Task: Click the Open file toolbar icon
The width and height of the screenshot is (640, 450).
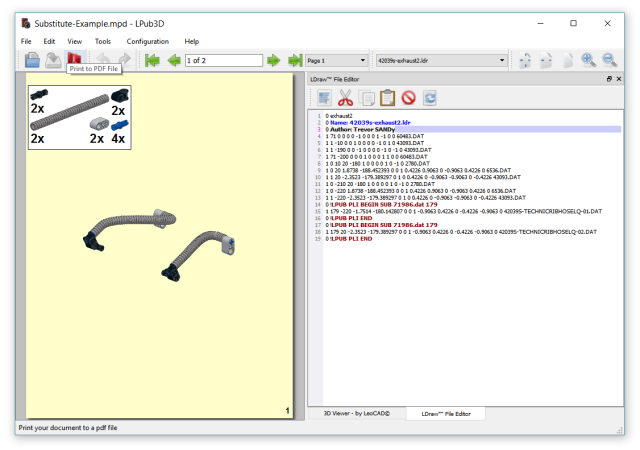Action: pos(31,60)
